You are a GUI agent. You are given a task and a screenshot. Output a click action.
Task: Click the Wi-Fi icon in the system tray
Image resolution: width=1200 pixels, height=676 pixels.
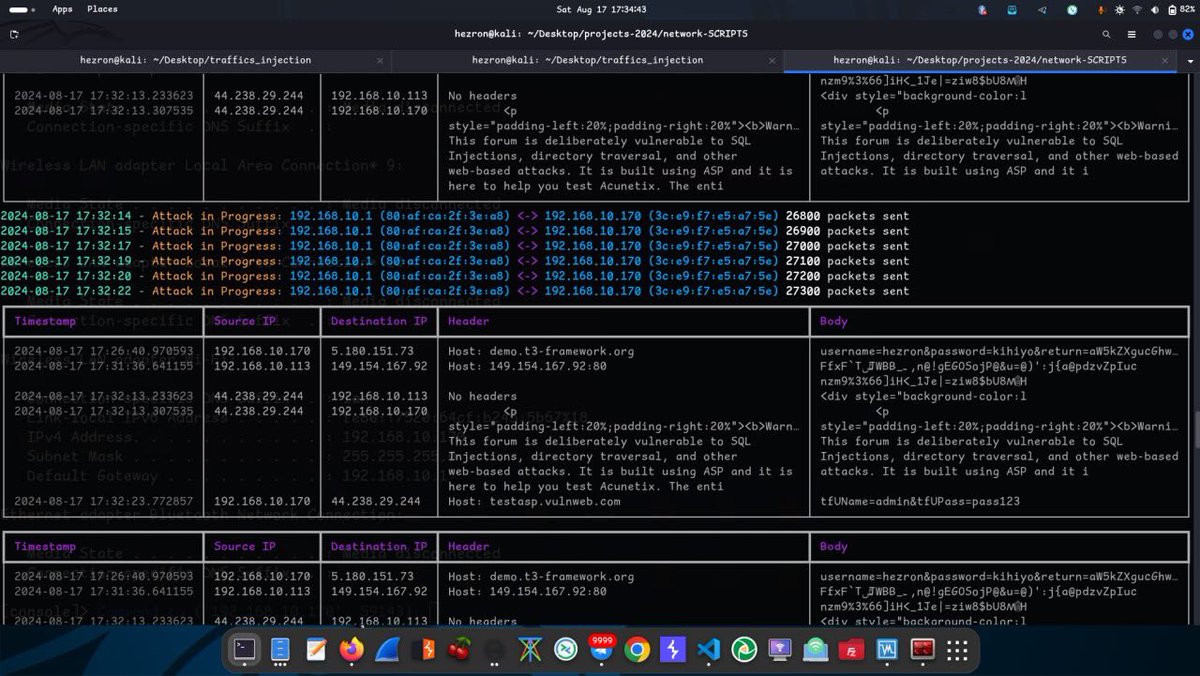tap(1137, 10)
